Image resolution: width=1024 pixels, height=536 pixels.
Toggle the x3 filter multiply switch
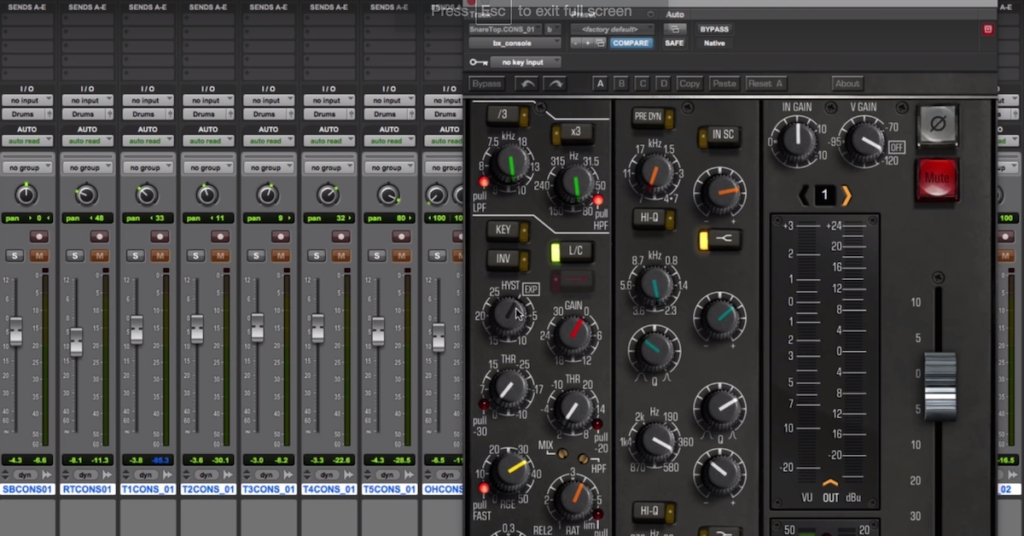click(571, 133)
